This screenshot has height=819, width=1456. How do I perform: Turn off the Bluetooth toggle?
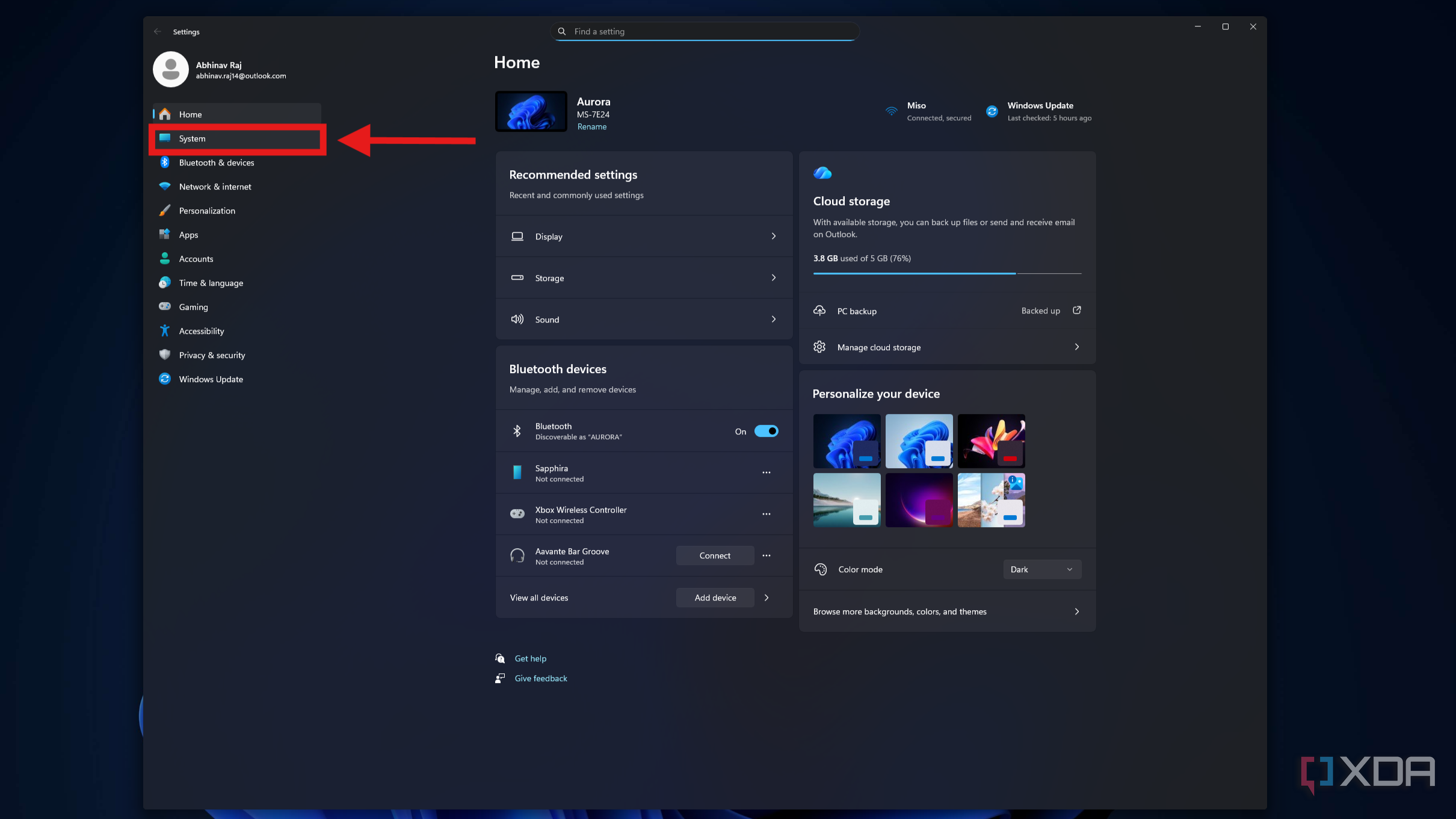(766, 431)
